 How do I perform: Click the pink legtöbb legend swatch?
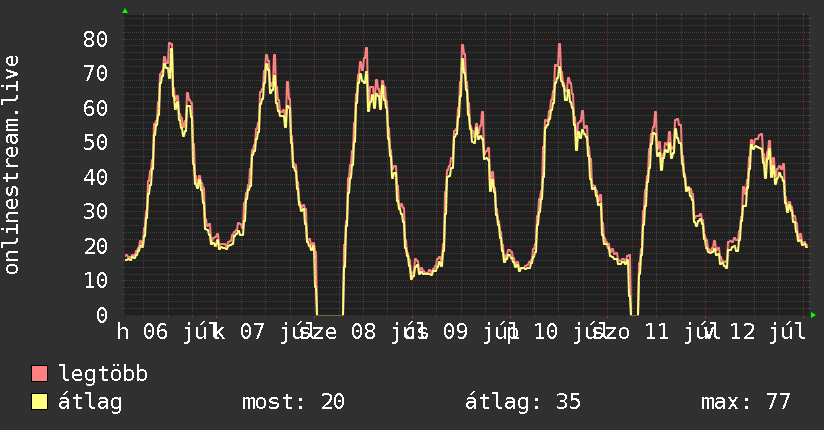coord(39,373)
